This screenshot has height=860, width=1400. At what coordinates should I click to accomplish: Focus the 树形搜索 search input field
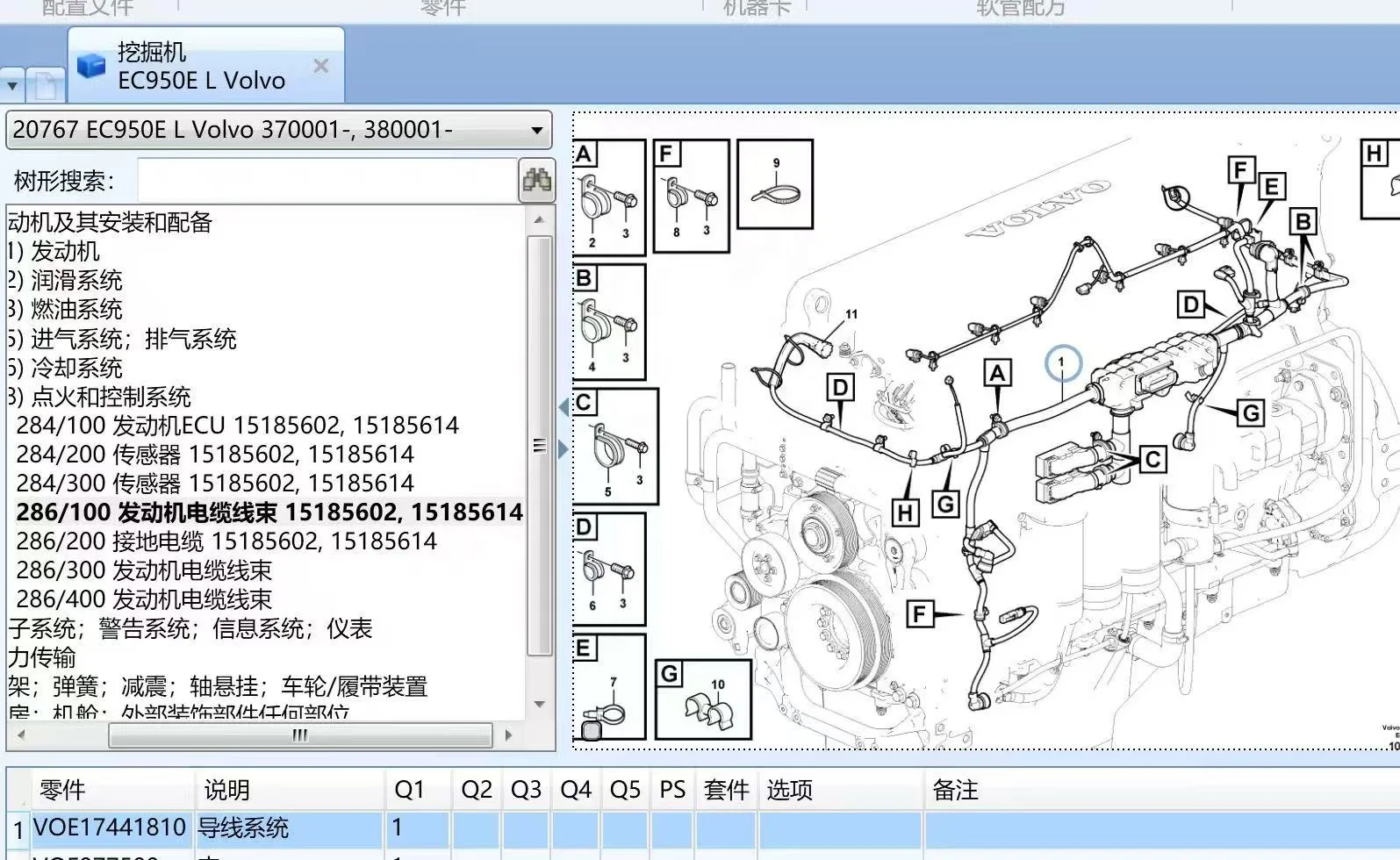328,181
